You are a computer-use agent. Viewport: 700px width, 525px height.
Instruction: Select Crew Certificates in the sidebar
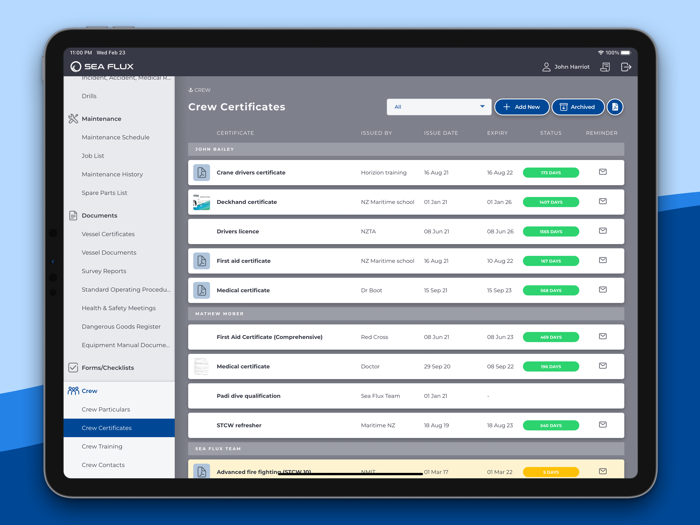tap(119, 428)
